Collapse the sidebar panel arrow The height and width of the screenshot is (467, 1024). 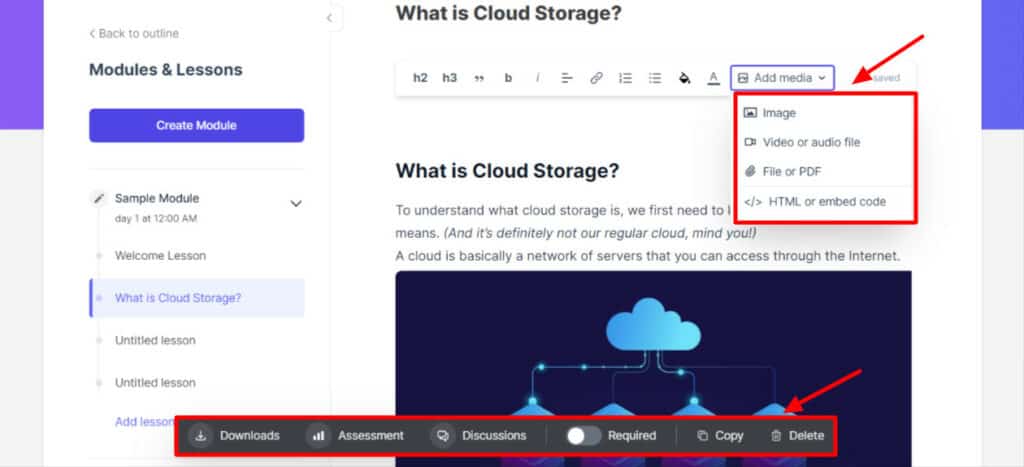329,18
